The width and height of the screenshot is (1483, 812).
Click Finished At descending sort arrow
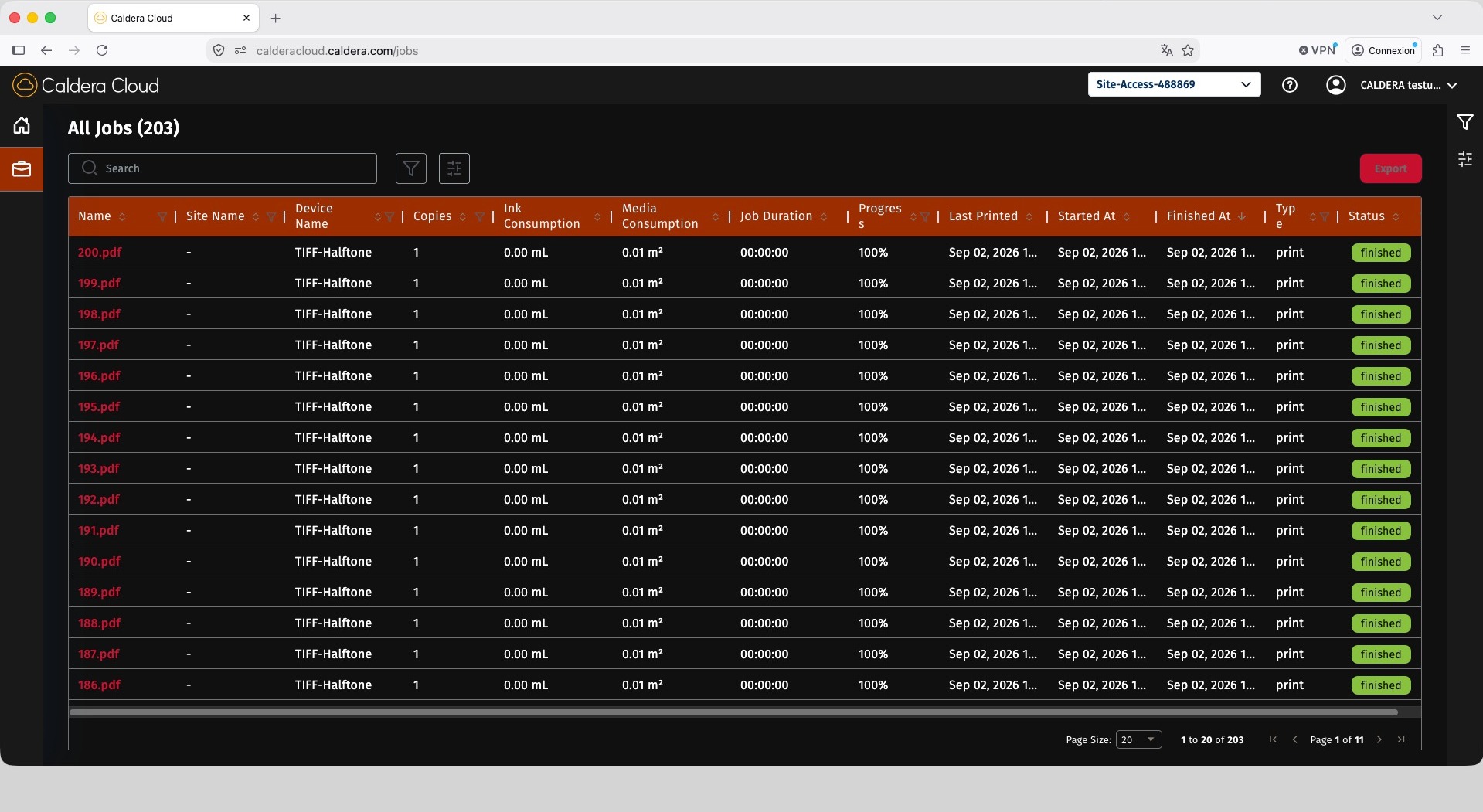click(x=1242, y=216)
